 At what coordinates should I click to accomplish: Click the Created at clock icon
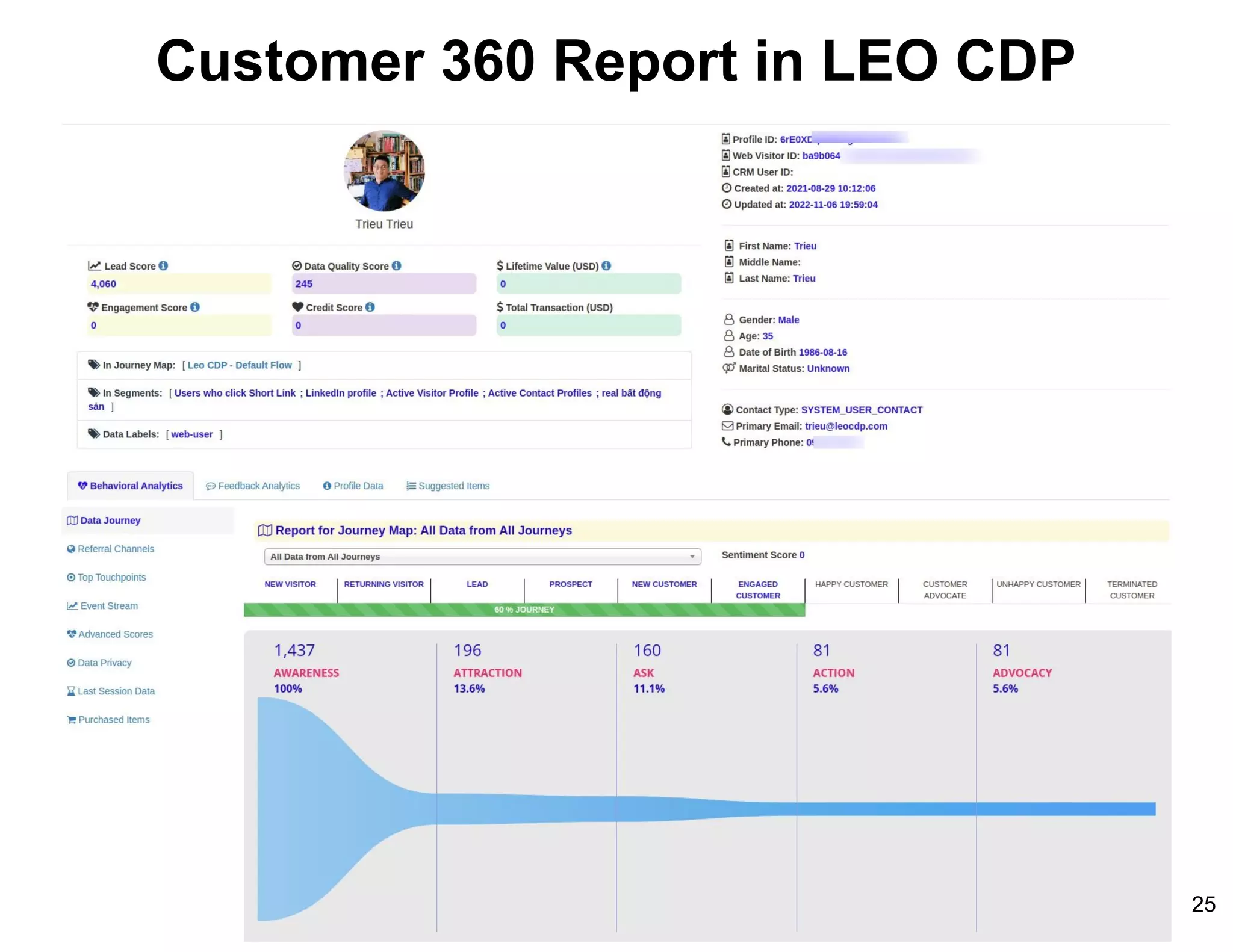point(727,188)
